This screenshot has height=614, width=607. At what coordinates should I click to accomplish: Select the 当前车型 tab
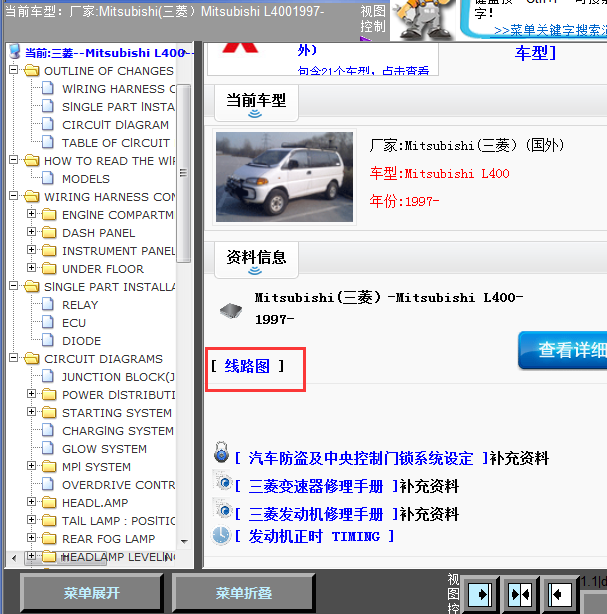pyautogui.click(x=256, y=103)
